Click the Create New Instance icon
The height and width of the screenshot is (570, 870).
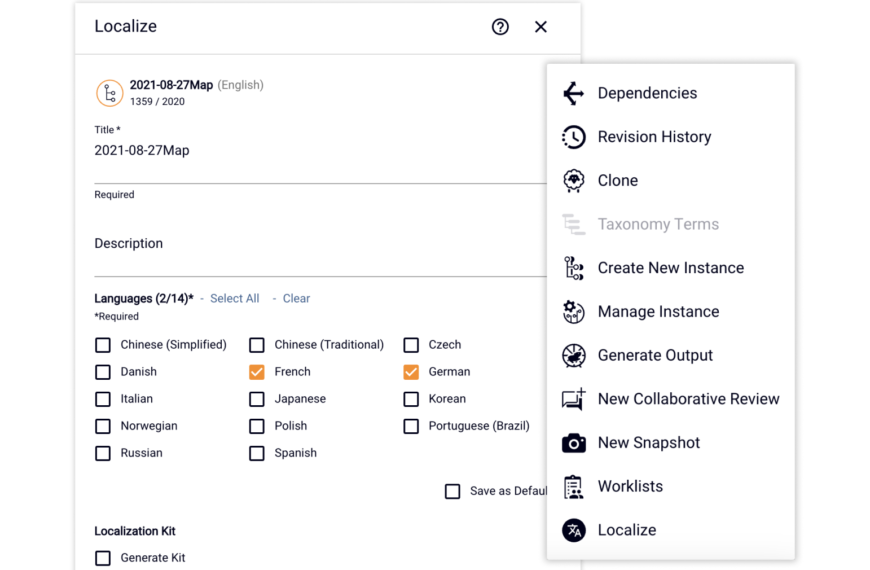click(573, 268)
